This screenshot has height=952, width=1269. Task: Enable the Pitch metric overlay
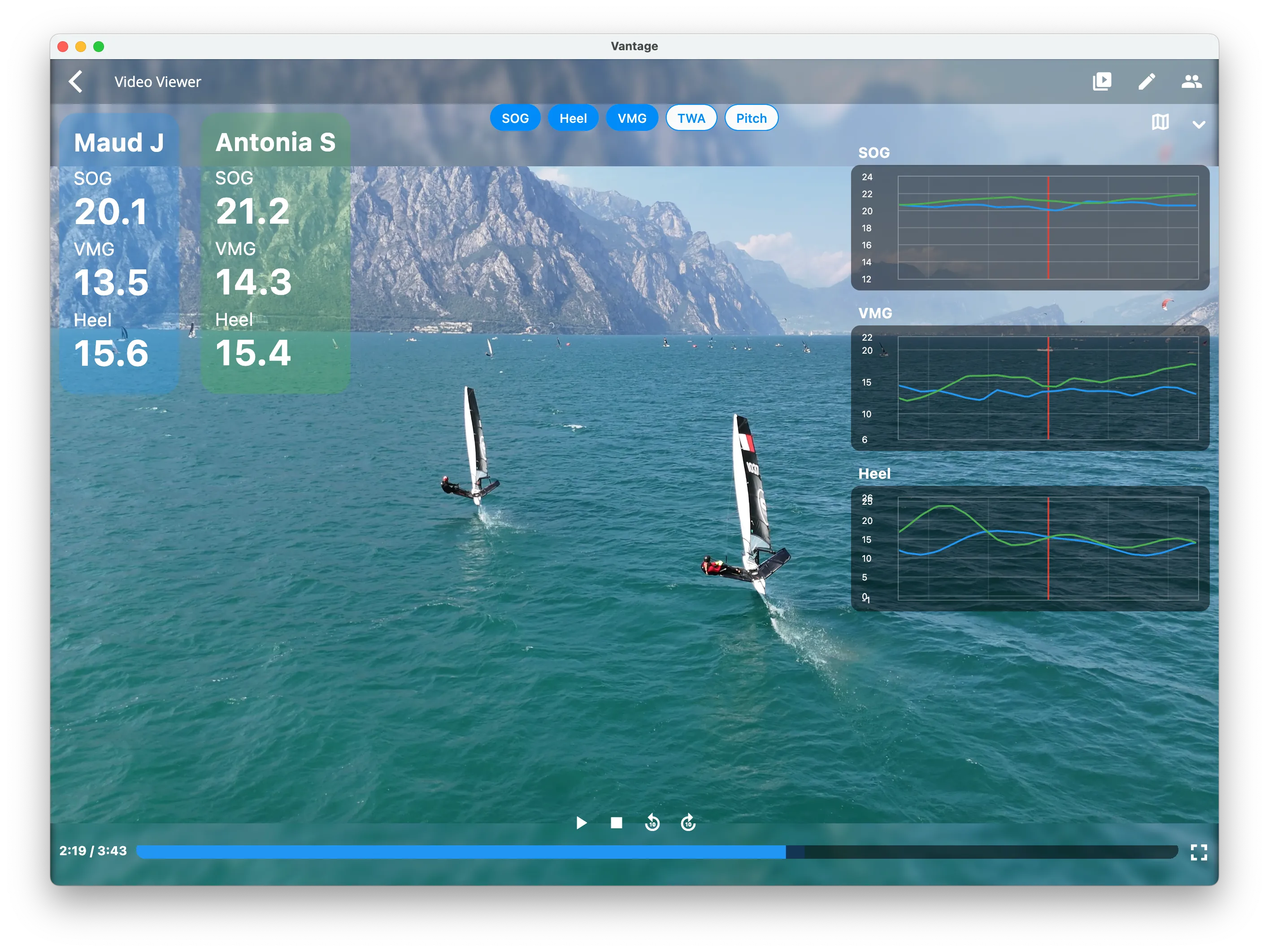click(x=751, y=117)
